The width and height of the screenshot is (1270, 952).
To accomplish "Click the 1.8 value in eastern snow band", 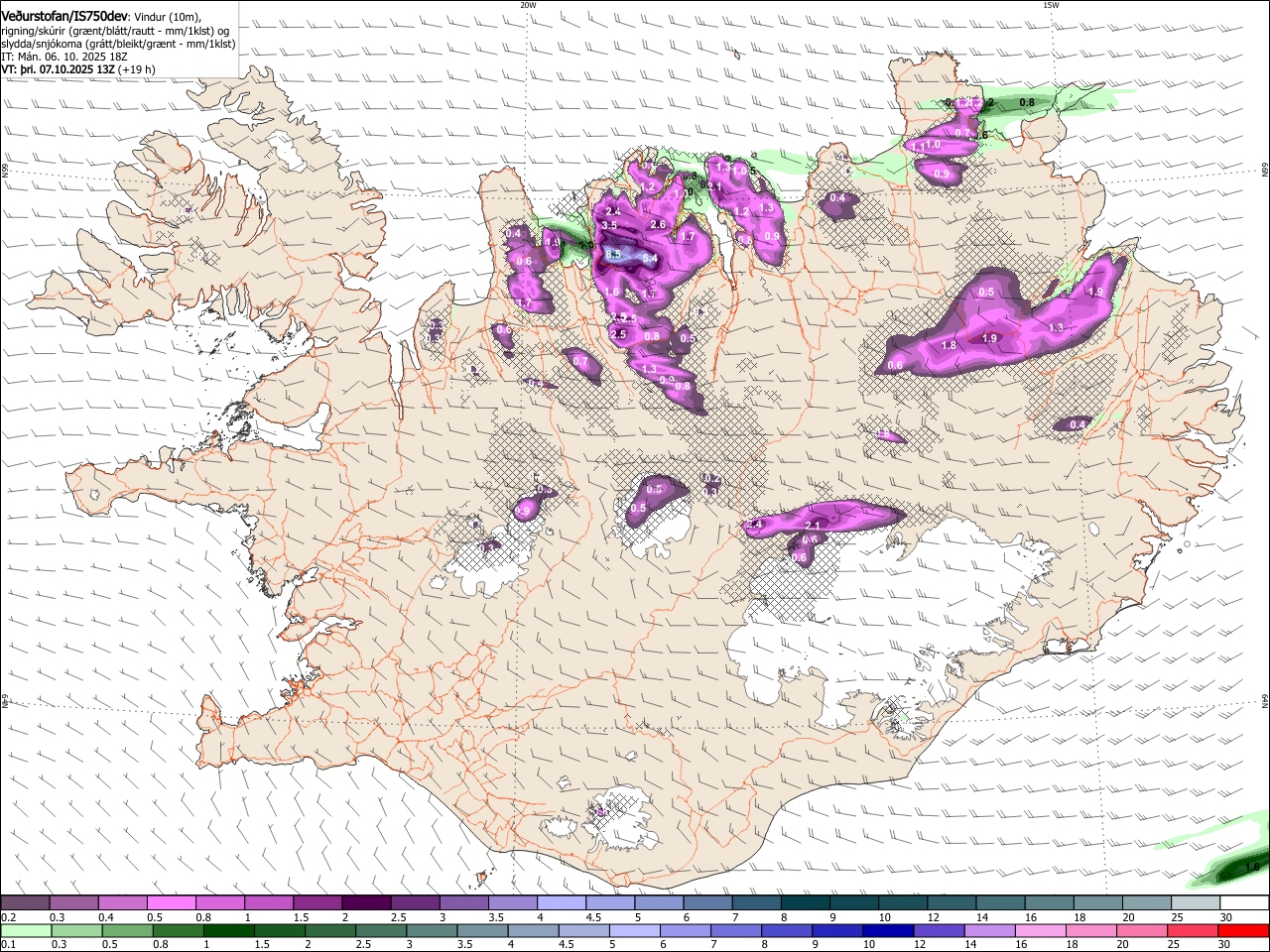I will tap(949, 345).
